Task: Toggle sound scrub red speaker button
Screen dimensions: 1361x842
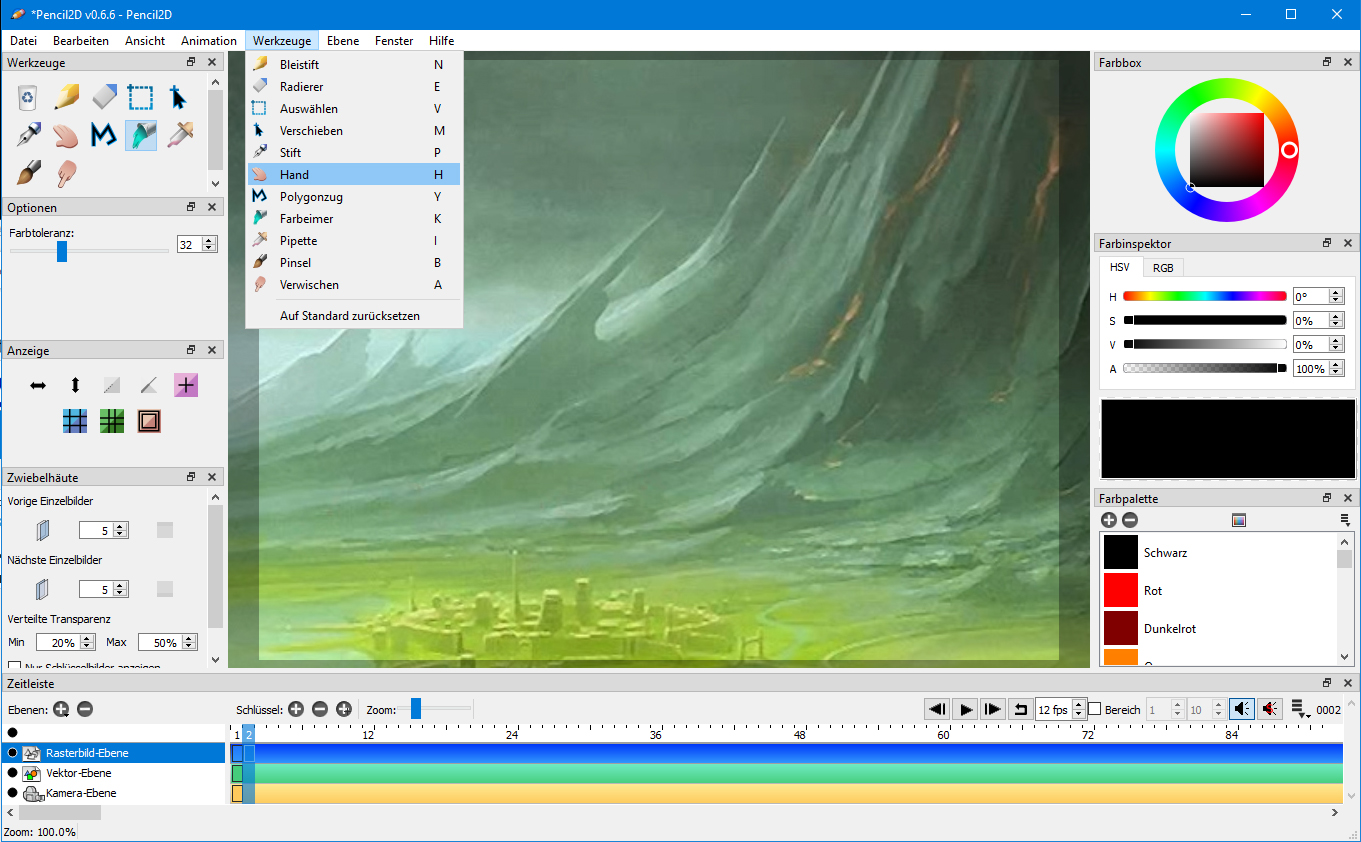Action: (1270, 709)
